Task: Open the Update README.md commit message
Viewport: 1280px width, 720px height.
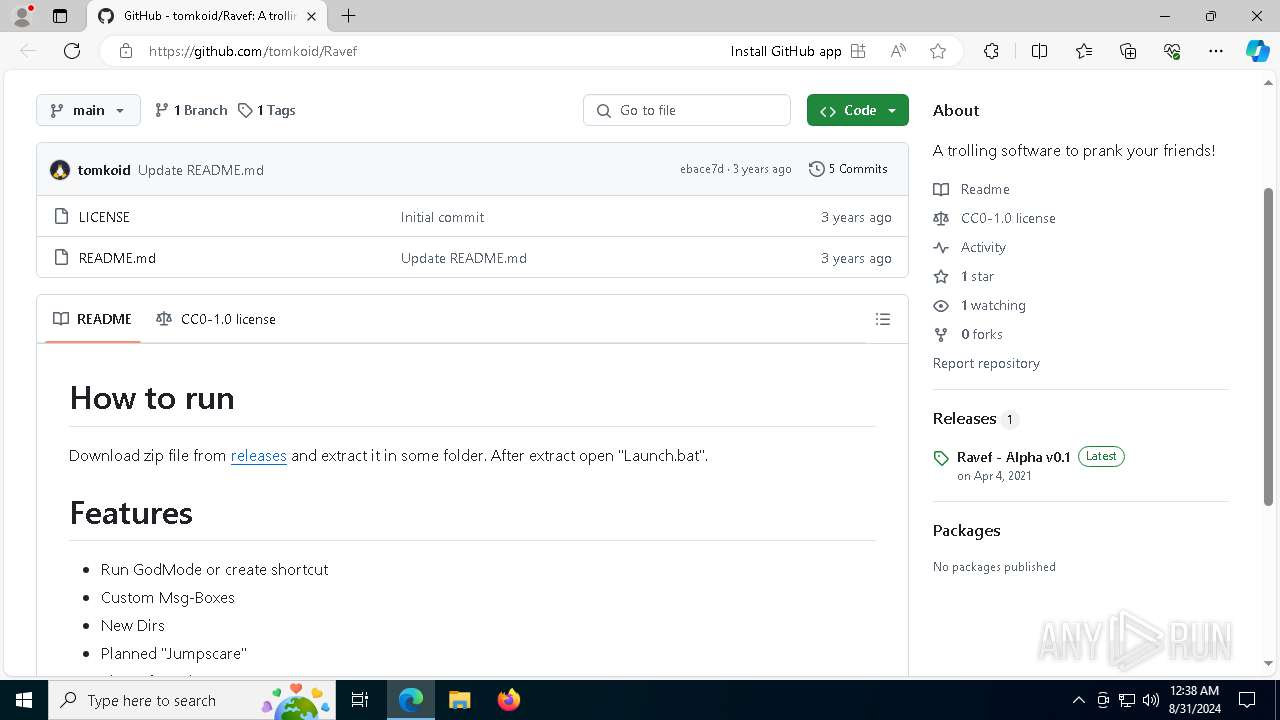Action: click(x=201, y=170)
